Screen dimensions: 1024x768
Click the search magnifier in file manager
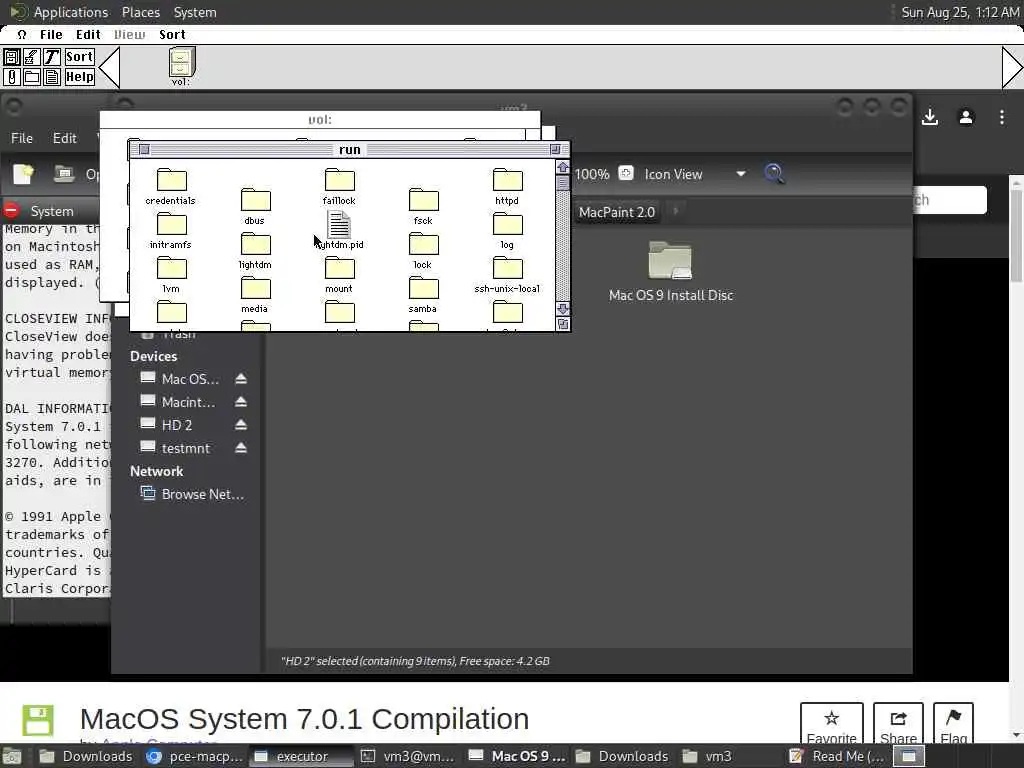point(775,174)
